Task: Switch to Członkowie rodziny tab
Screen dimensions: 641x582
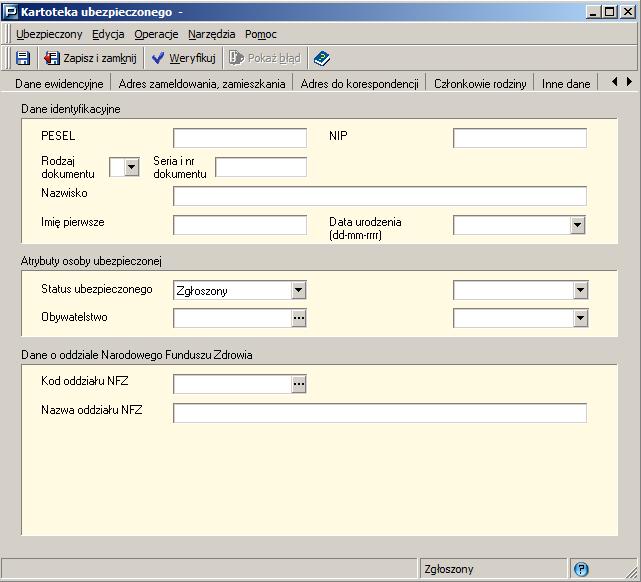Action: point(480,84)
